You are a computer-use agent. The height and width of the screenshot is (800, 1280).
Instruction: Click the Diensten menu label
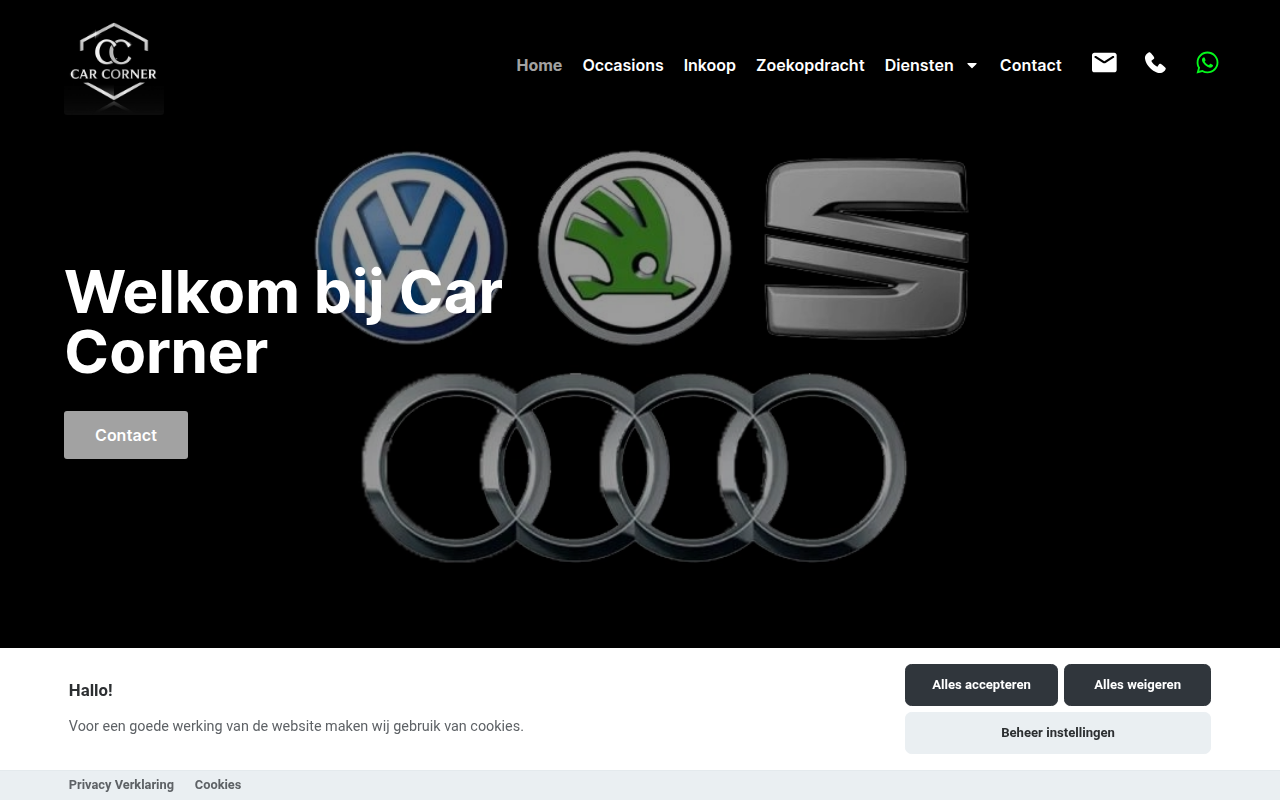pos(919,65)
